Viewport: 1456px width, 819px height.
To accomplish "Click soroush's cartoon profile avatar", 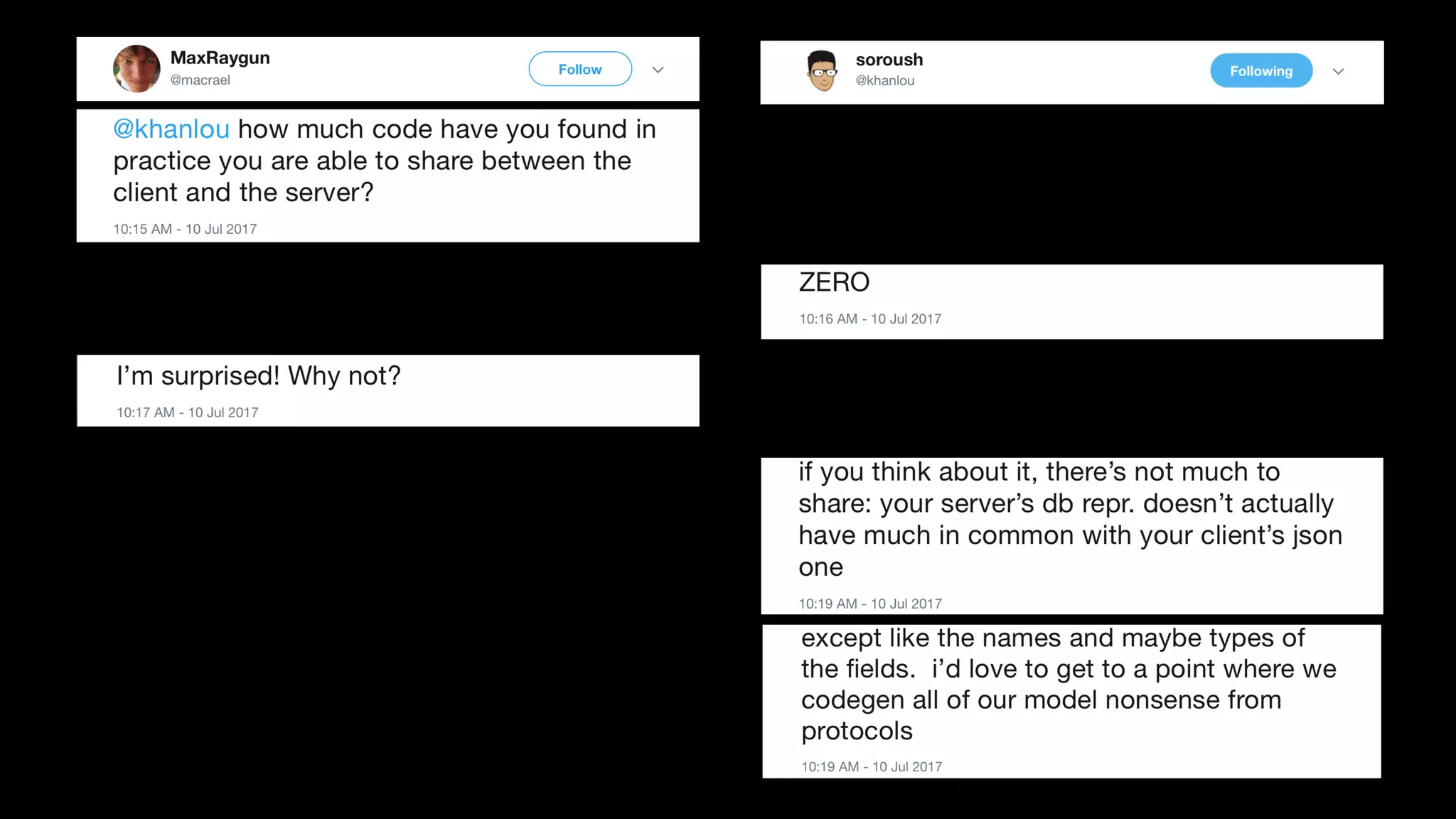I will click(823, 71).
